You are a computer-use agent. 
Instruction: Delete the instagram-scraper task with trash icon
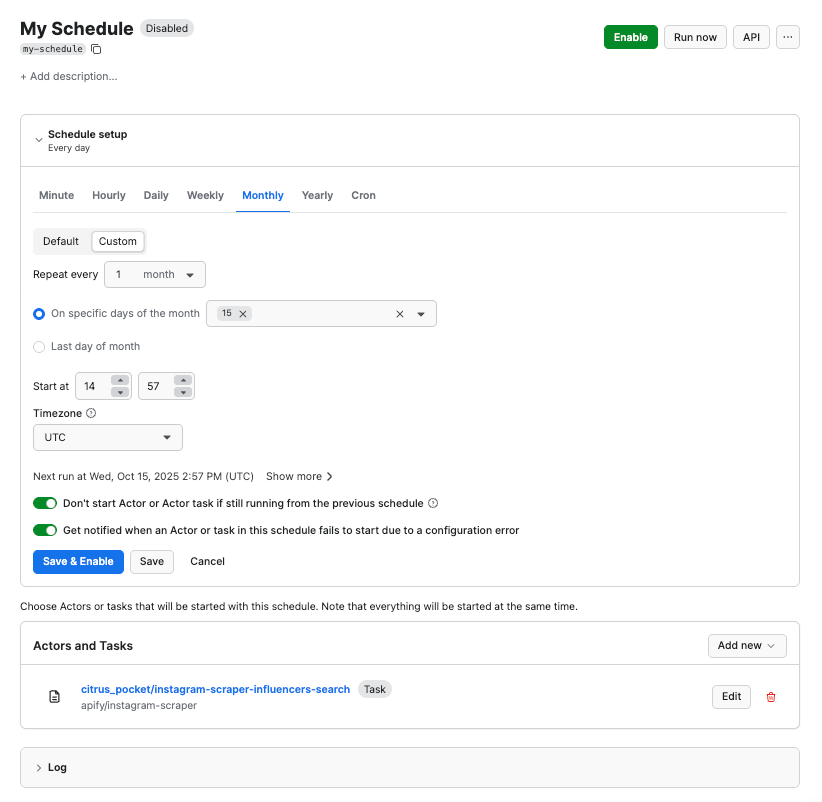[x=771, y=697]
